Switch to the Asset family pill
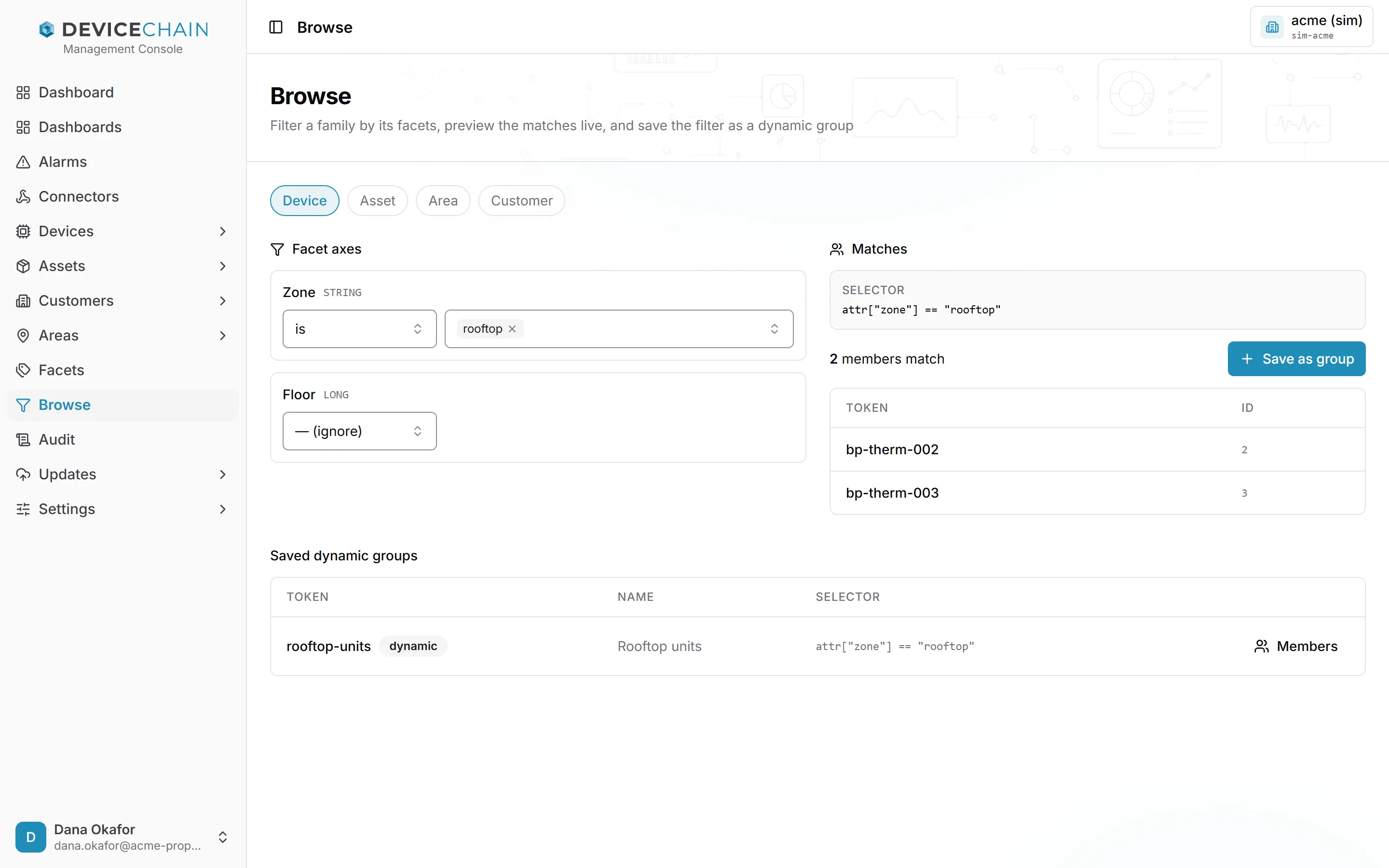This screenshot has height=868, width=1389. pyautogui.click(x=377, y=200)
